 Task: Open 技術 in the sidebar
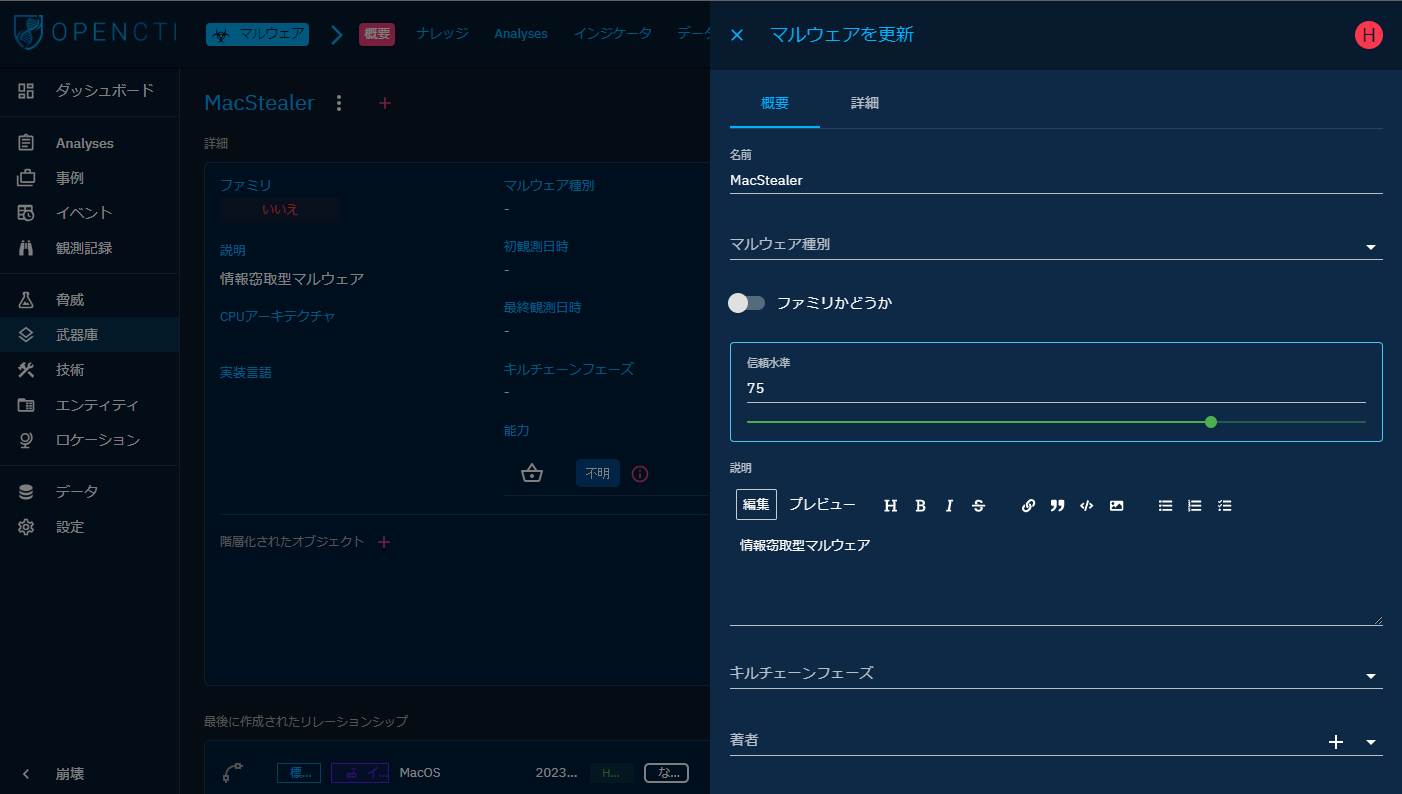90,370
